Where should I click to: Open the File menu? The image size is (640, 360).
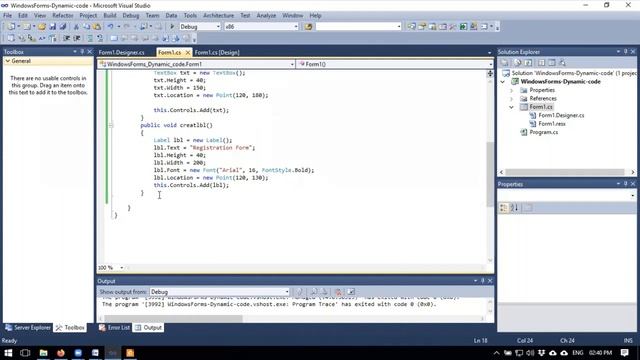tap(7, 16)
